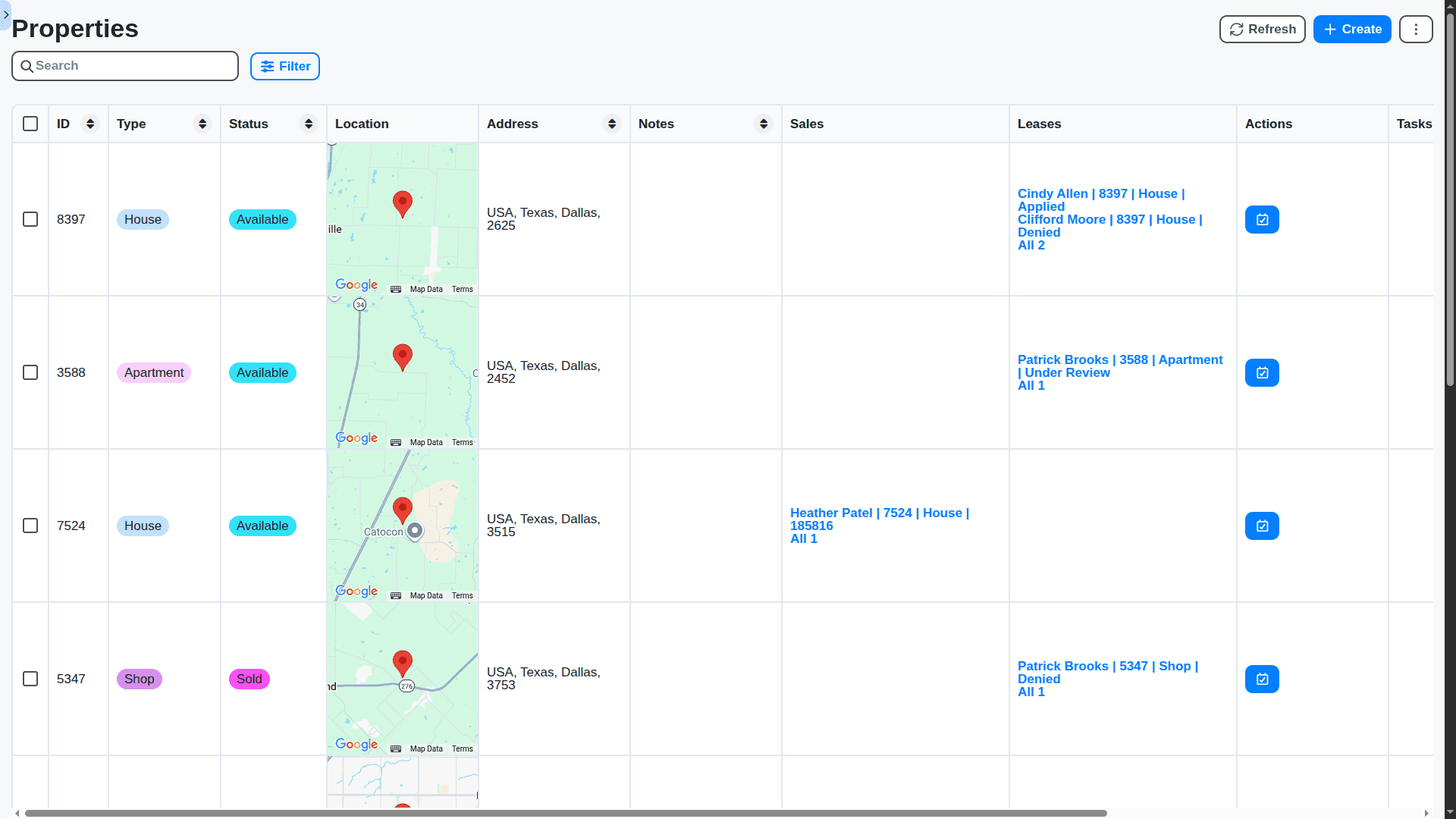
Task: Expand the collapsed left sidebar chevron
Action: [6, 15]
